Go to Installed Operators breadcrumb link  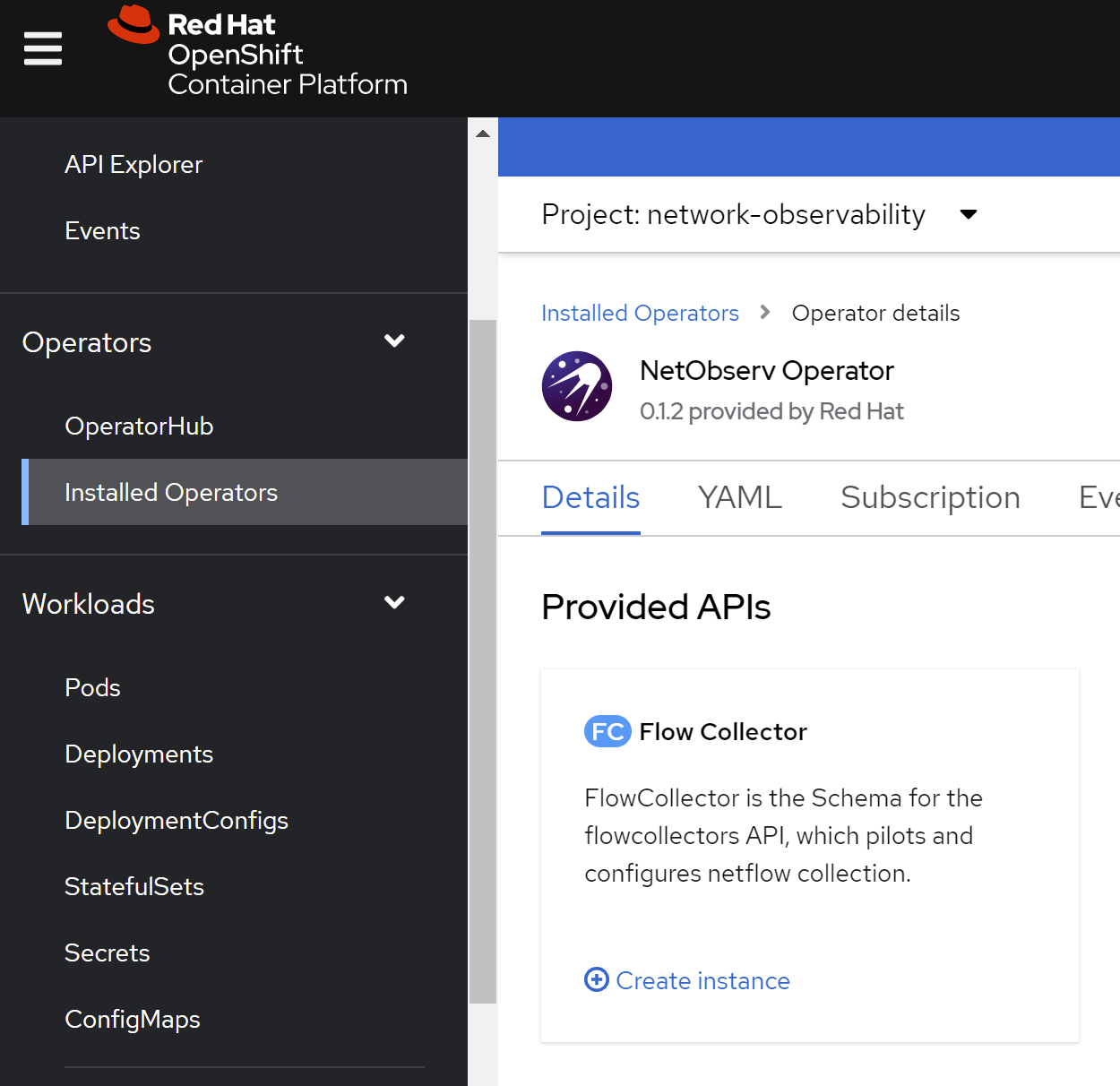click(x=640, y=313)
